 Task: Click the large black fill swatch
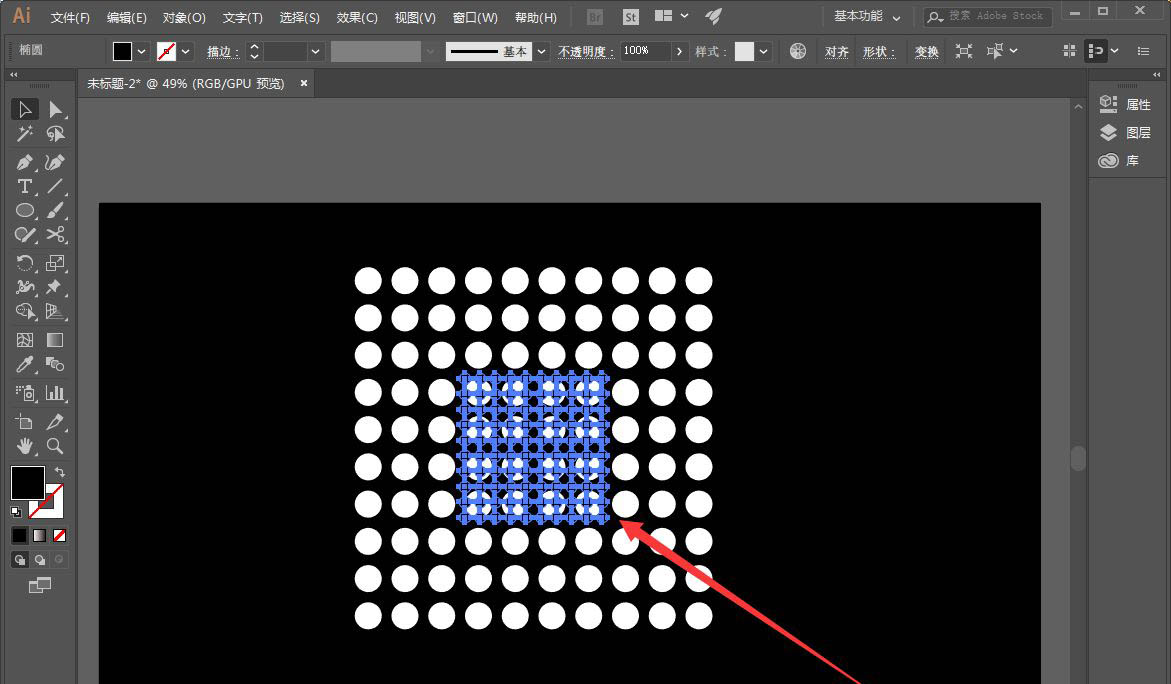tap(27, 482)
